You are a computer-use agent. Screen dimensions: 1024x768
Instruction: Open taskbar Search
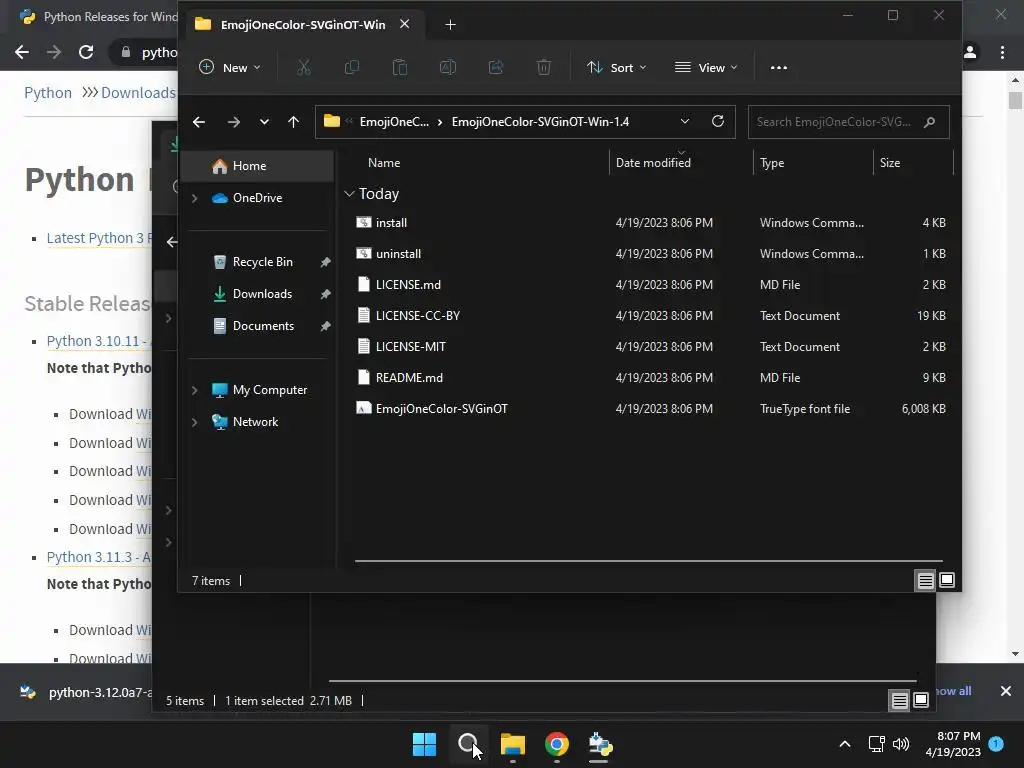click(x=468, y=744)
